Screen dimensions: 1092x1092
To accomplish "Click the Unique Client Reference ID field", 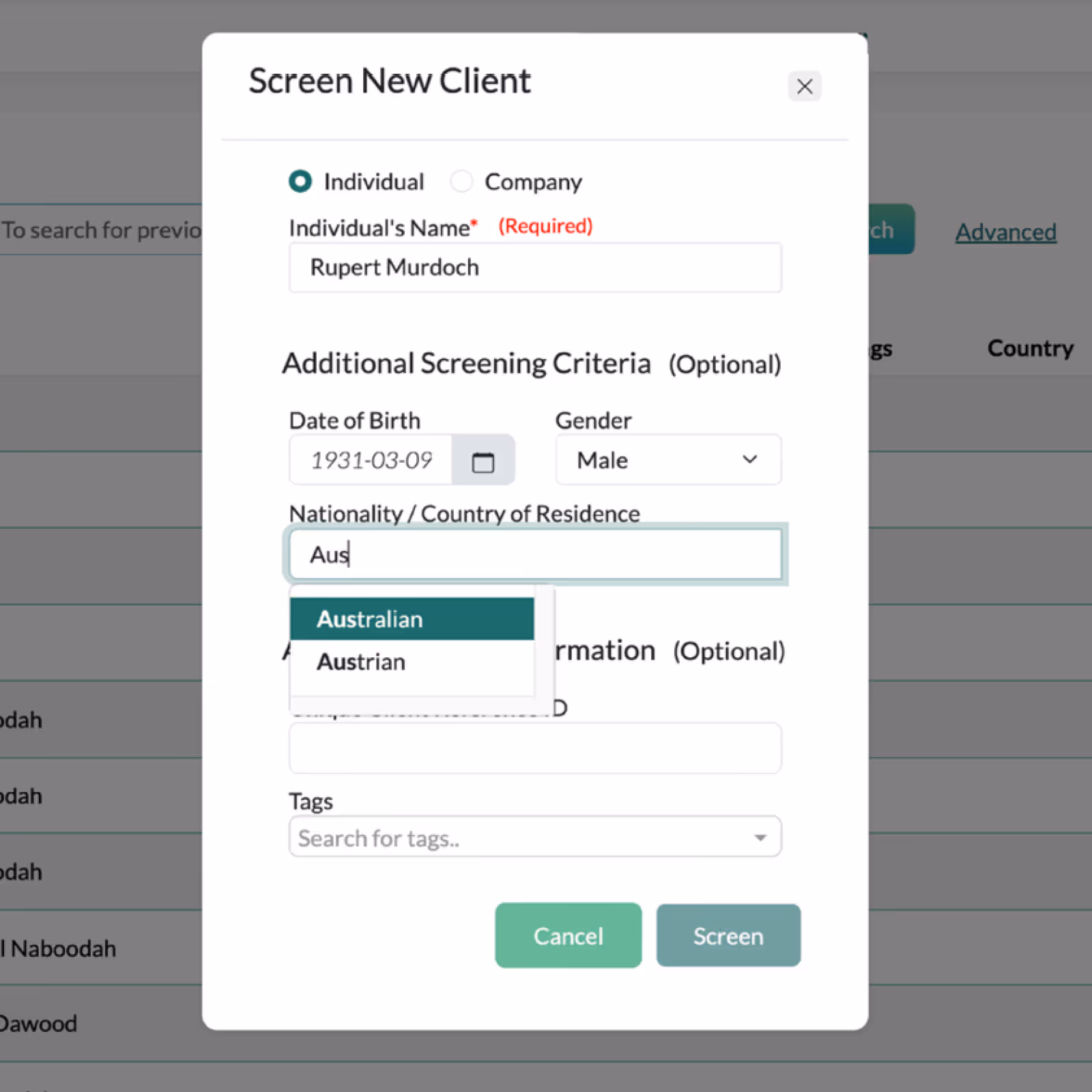I will (x=535, y=748).
